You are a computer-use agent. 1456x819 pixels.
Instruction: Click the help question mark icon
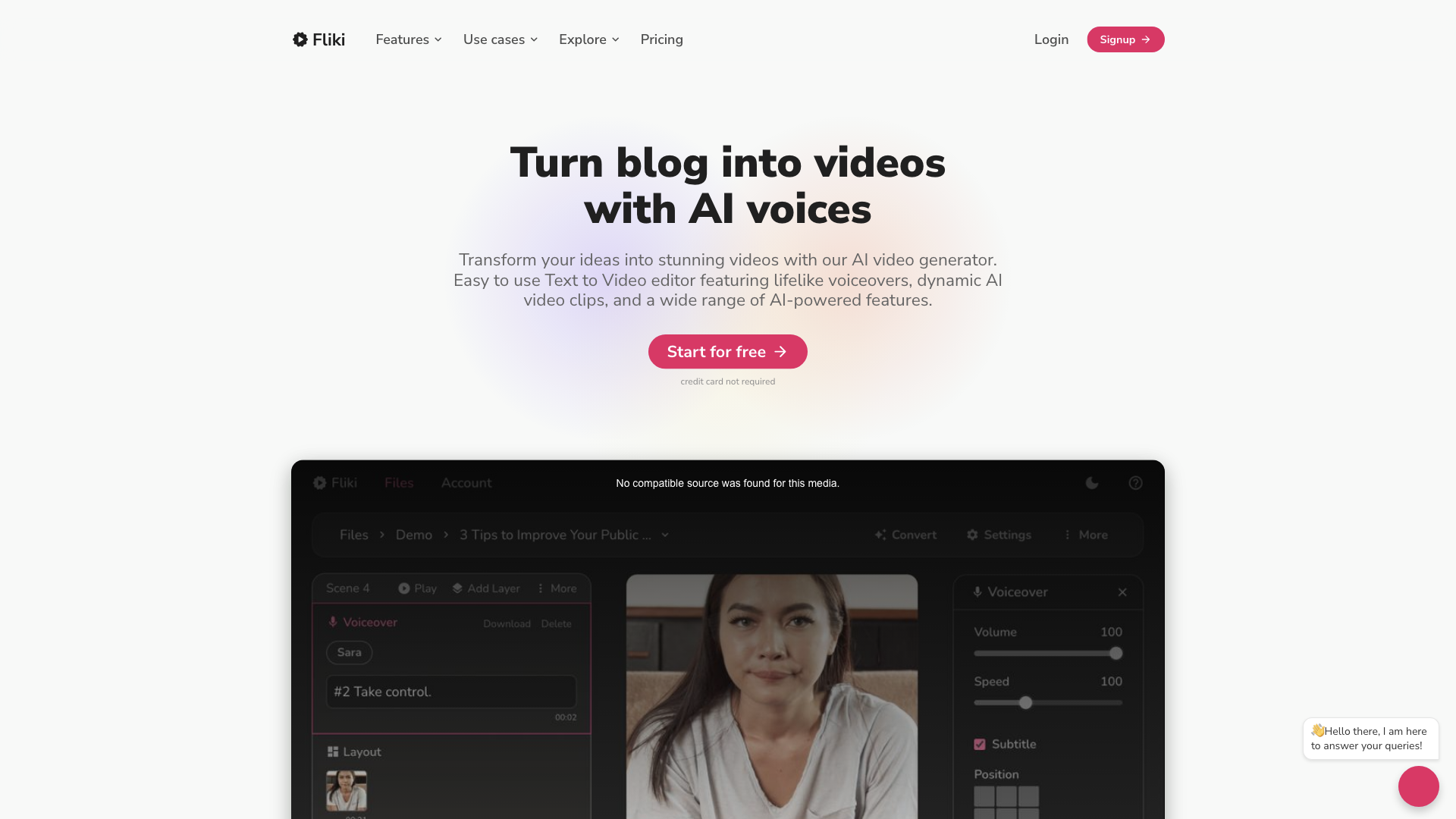[x=1135, y=482]
